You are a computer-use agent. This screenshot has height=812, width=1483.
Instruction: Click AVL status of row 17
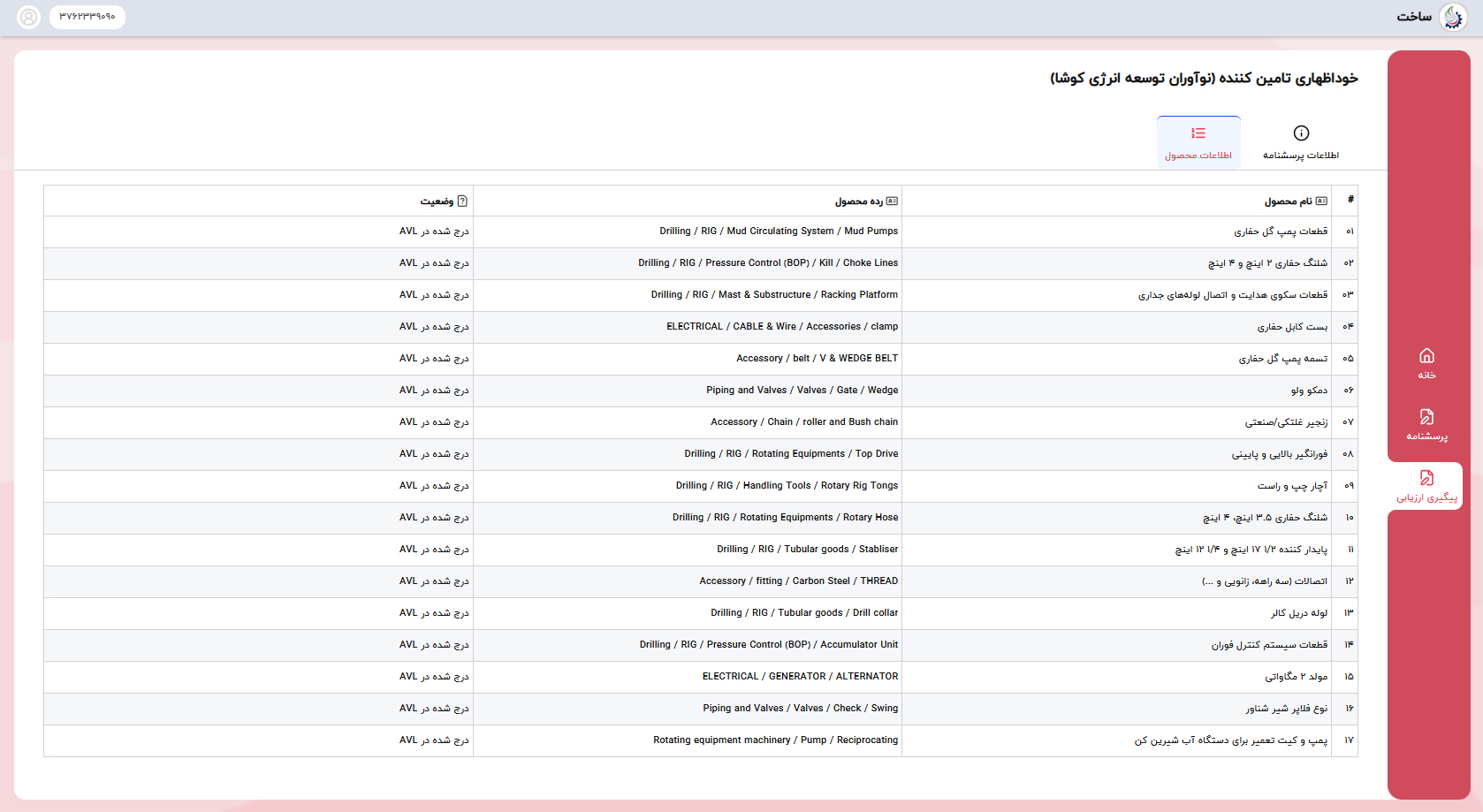click(x=434, y=740)
